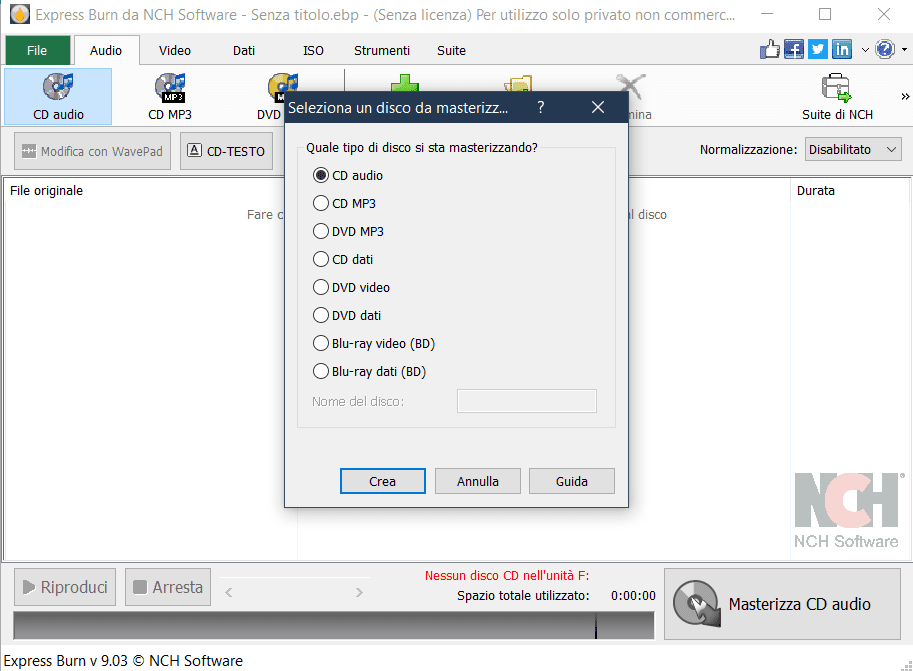
Task: Click the Express Burn title bar app icon
Action: (20, 14)
